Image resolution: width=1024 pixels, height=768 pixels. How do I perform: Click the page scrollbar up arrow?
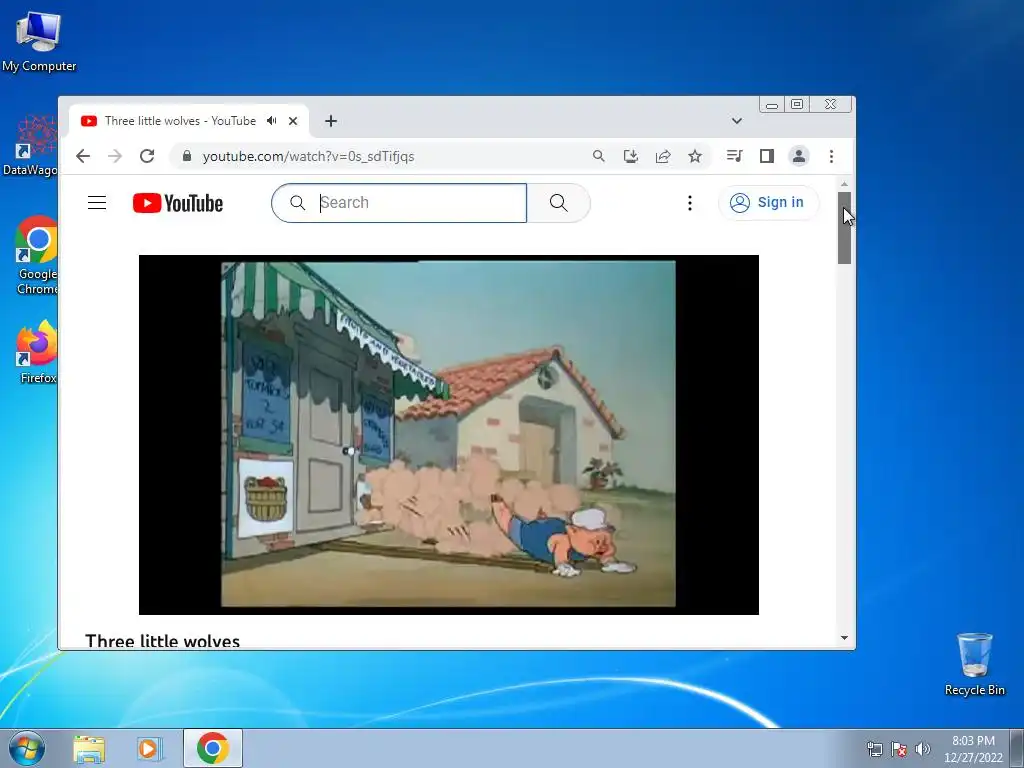click(844, 184)
